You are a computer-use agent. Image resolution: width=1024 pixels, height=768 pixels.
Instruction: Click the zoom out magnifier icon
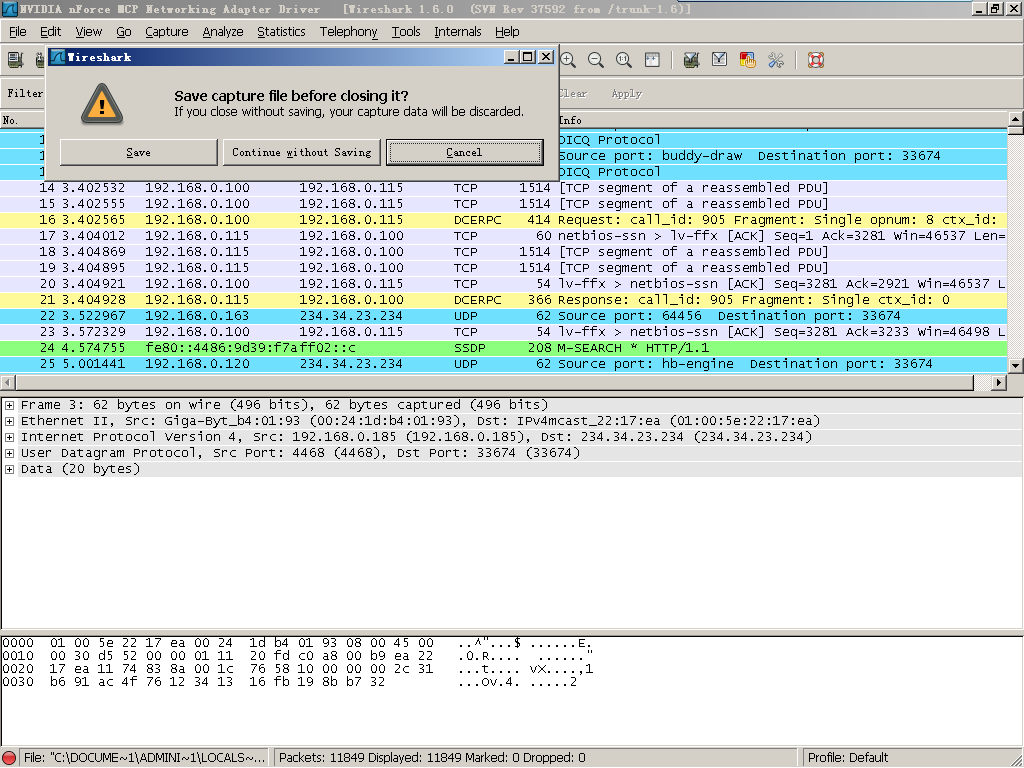(x=596, y=60)
